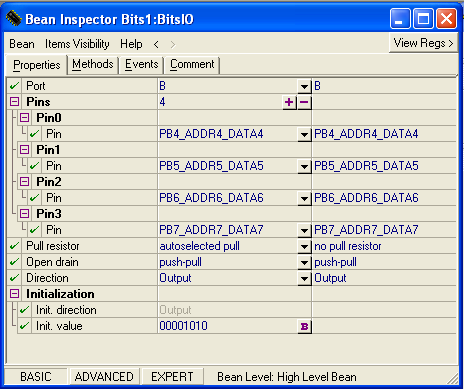Screen dimensions: 464x389
Task: Select the EXPERT view level
Action: (172, 377)
